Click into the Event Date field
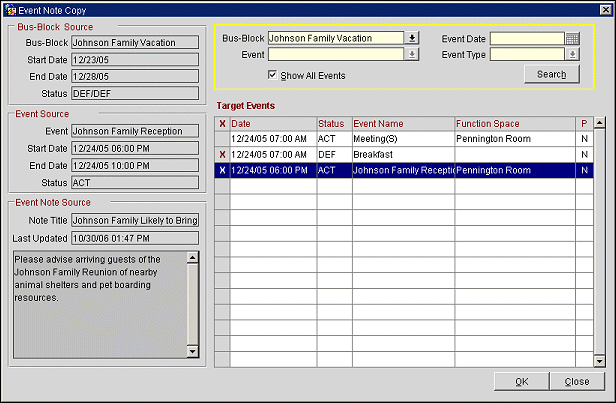 (x=526, y=39)
